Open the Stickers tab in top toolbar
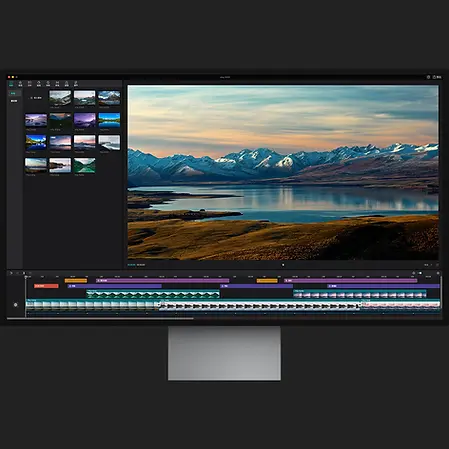The height and width of the screenshot is (449, 449). [39, 83]
